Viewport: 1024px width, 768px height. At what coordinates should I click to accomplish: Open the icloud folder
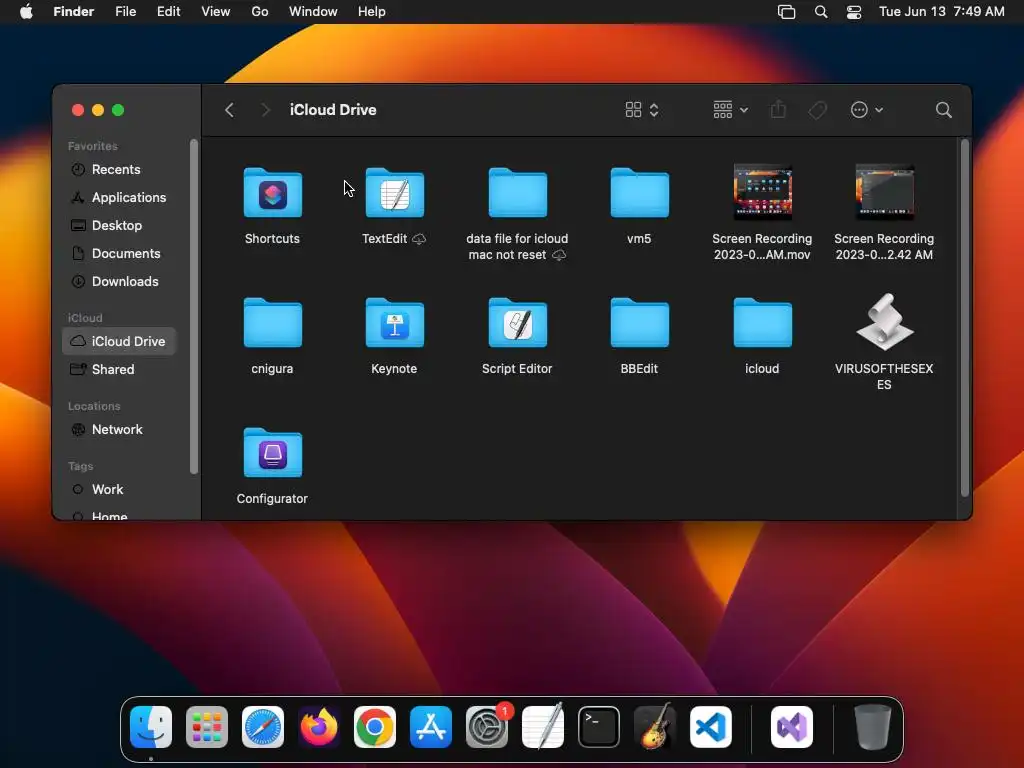762,323
